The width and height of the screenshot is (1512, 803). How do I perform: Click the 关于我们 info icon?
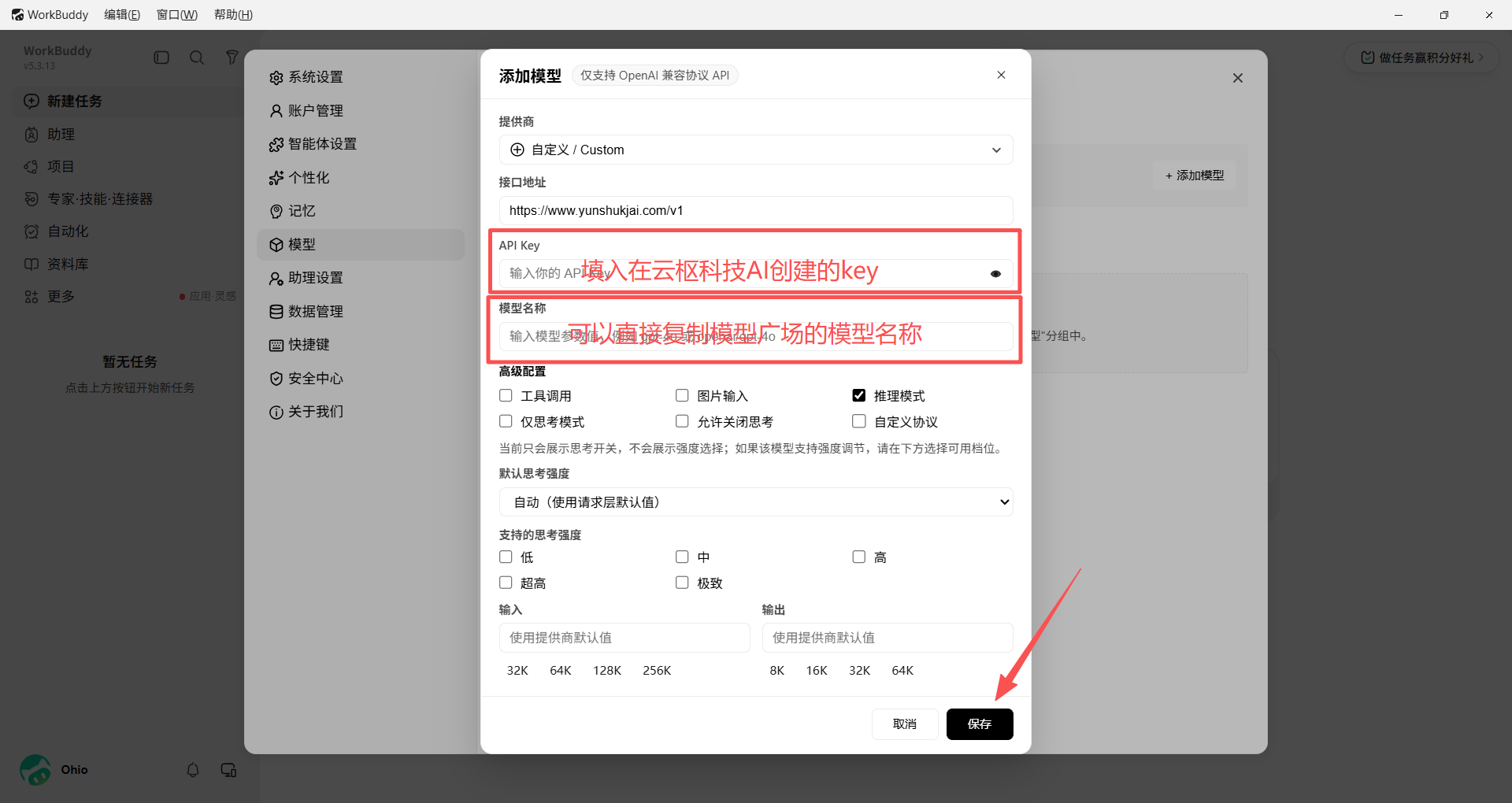click(x=276, y=412)
